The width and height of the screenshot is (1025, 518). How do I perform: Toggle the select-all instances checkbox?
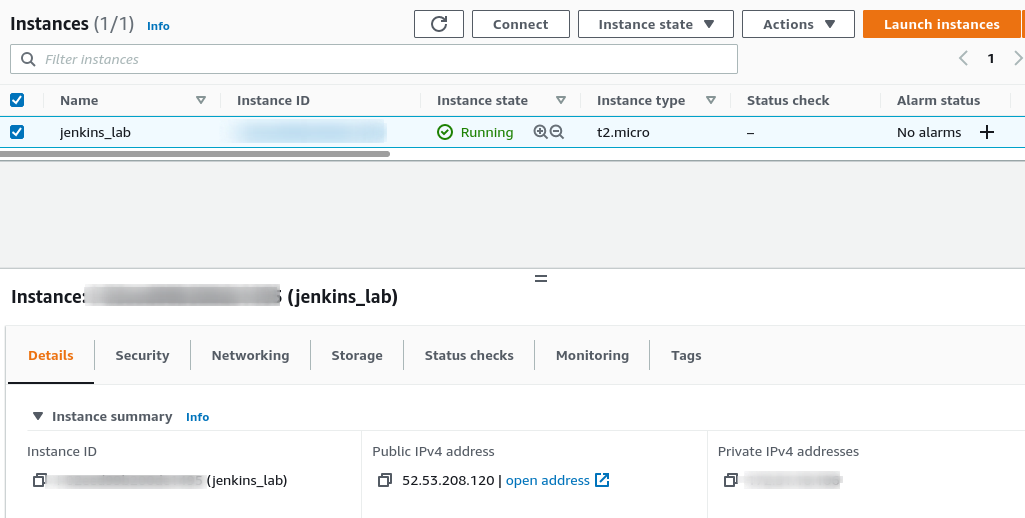(x=17, y=100)
